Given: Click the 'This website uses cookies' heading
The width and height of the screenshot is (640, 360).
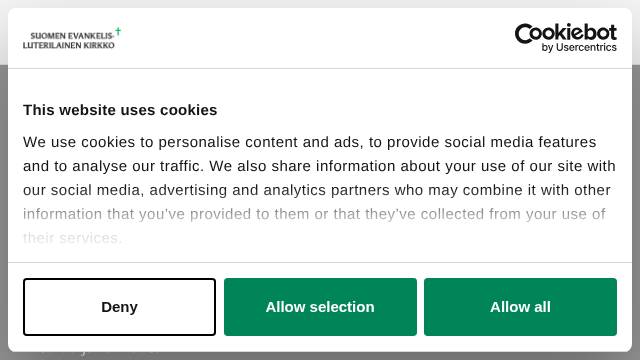Looking at the screenshot, I should 120,110.
